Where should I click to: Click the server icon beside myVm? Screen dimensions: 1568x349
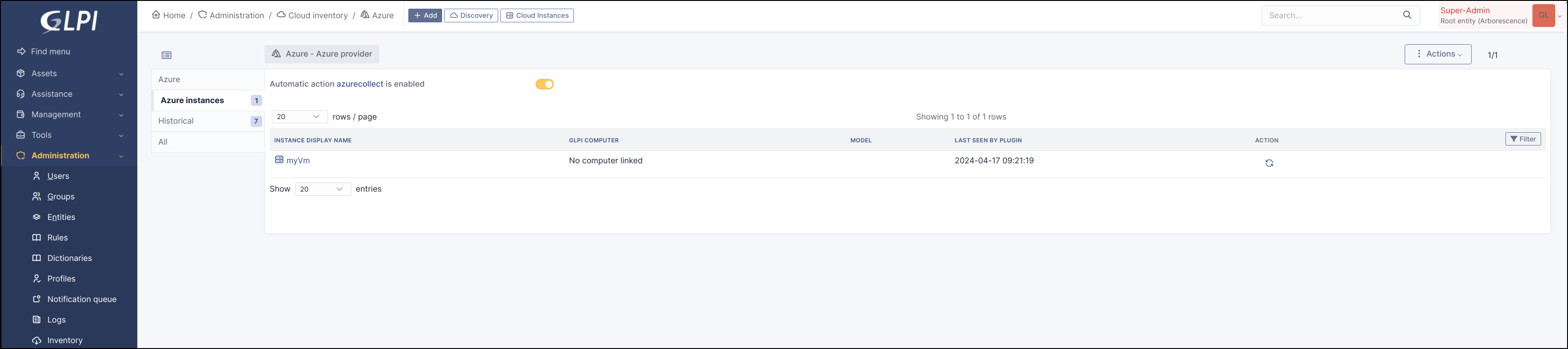279,160
